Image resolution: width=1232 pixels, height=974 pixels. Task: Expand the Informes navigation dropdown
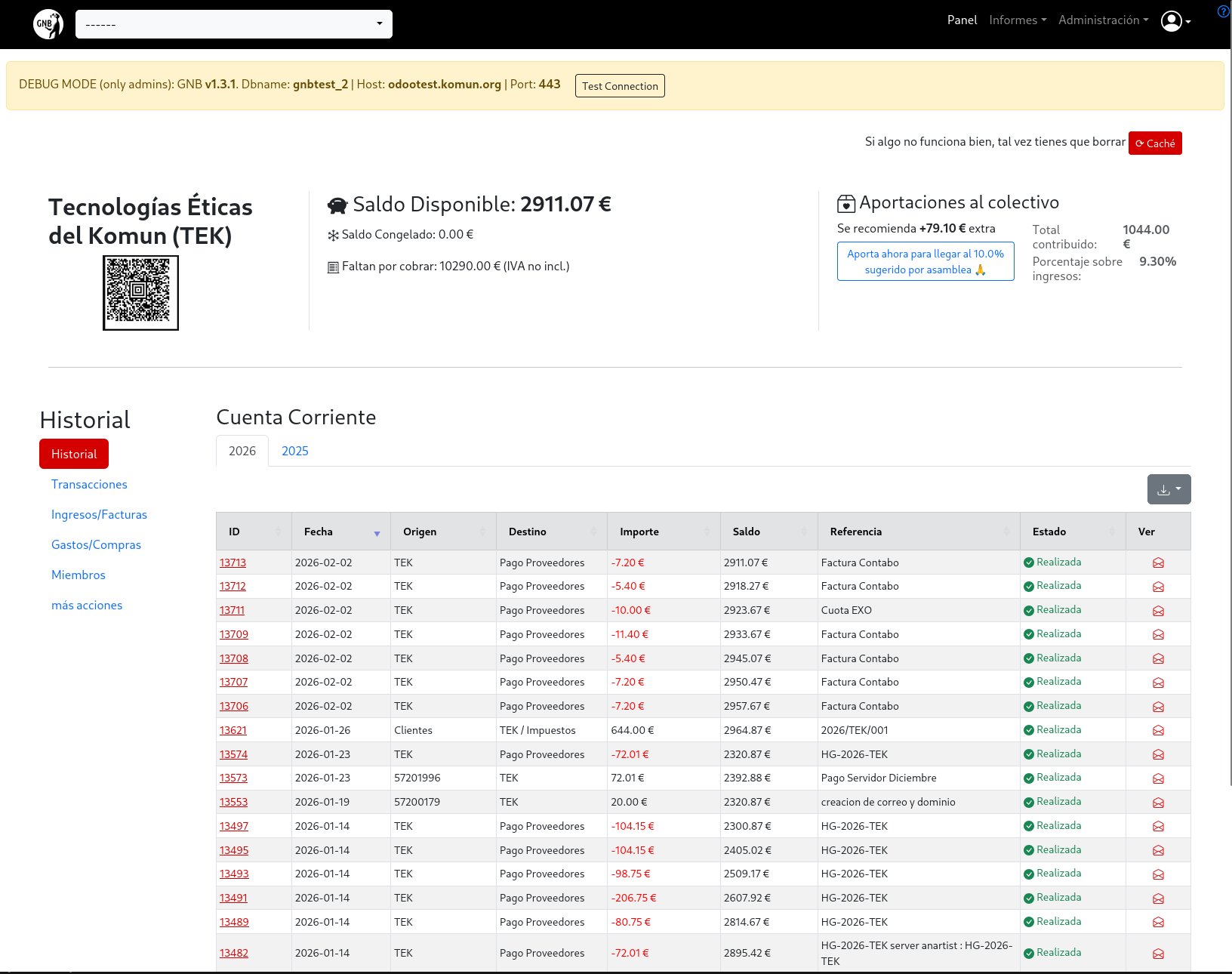[1017, 20]
